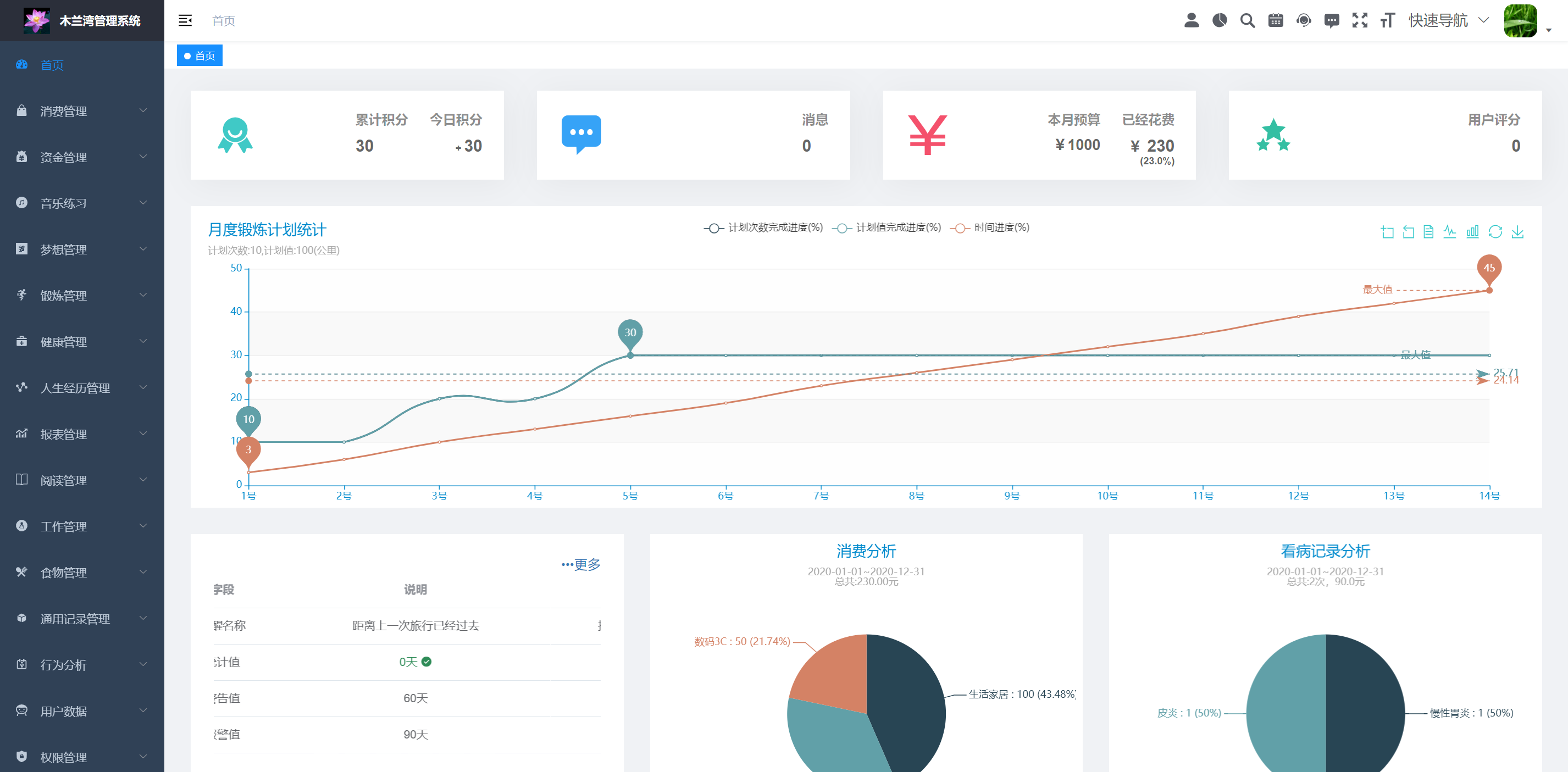Toggle 时间进度(%) legend series
The height and width of the screenshot is (772, 1568).
tap(989, 227)
